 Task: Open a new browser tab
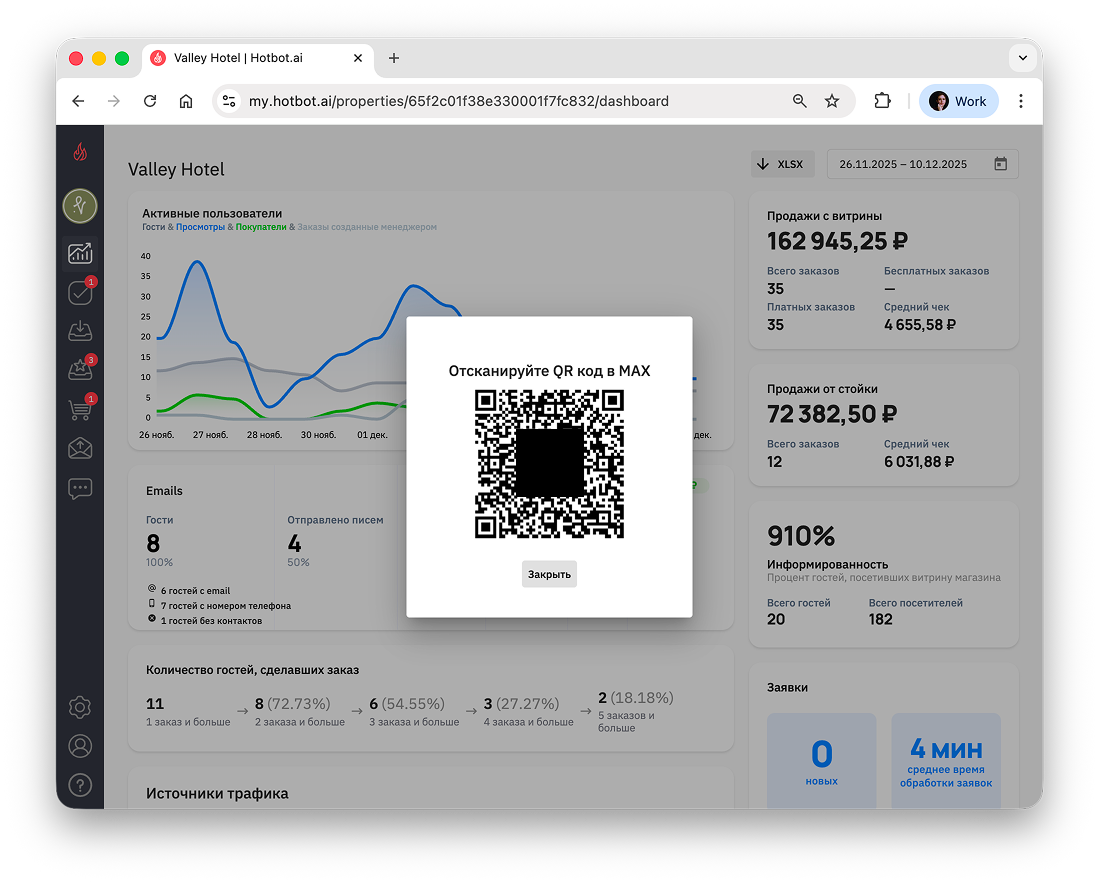pos(394,58)
